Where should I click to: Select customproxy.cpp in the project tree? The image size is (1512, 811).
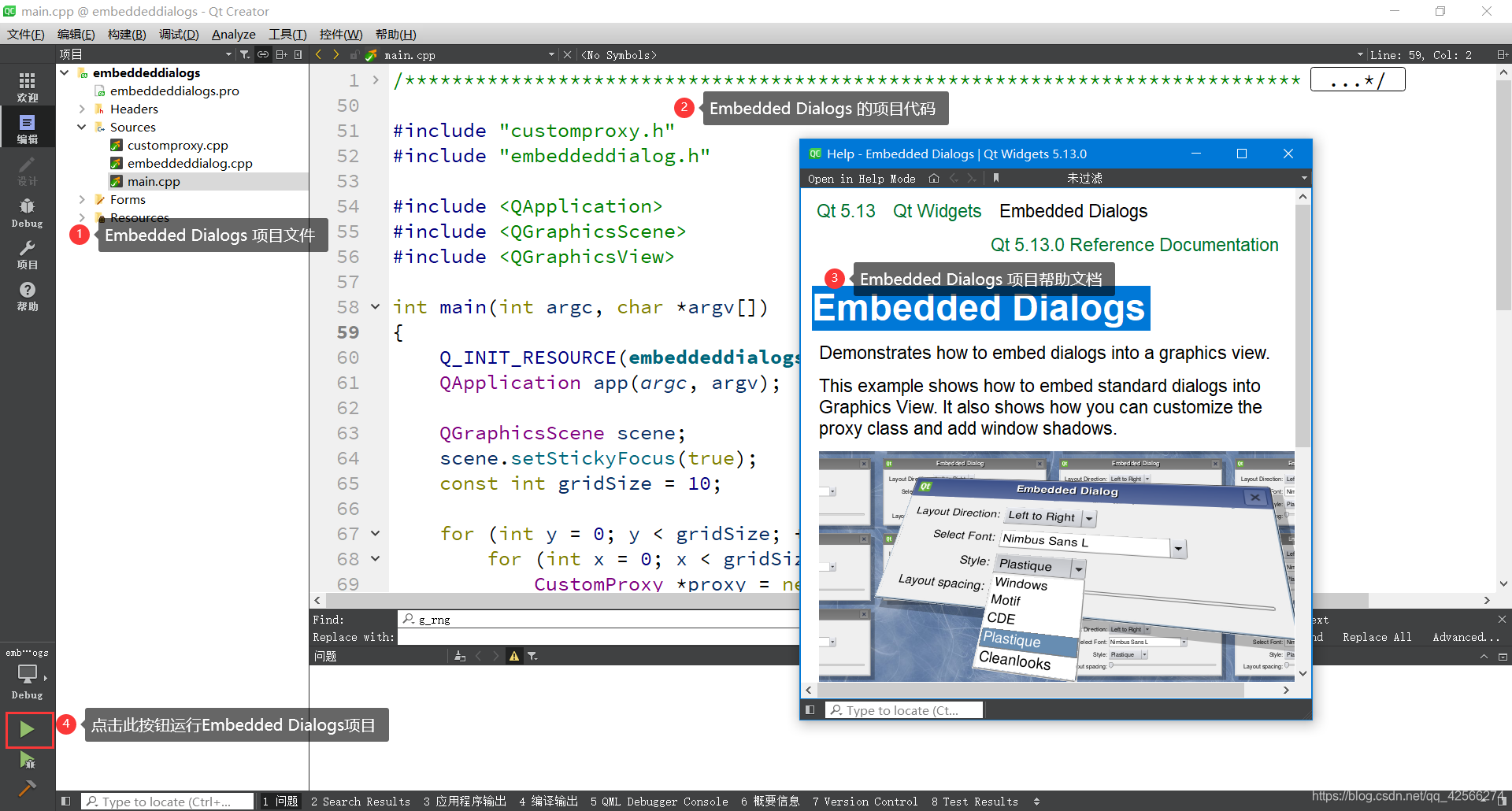(x=178, y=145)
